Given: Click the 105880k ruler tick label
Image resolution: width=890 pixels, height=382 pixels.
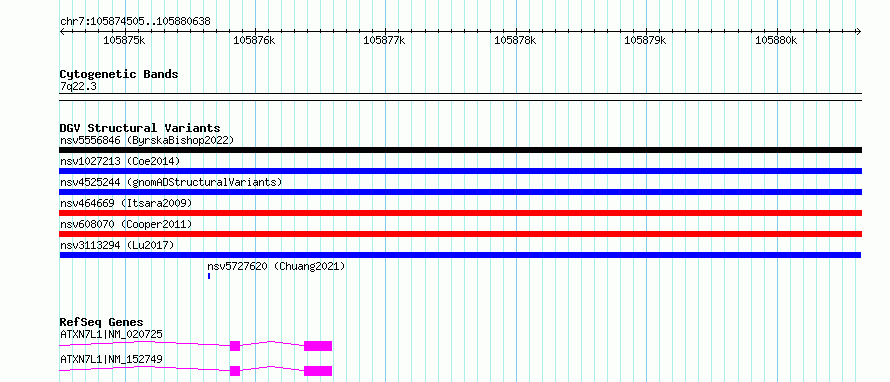Looking at the screenshot, I should [776, 40].
